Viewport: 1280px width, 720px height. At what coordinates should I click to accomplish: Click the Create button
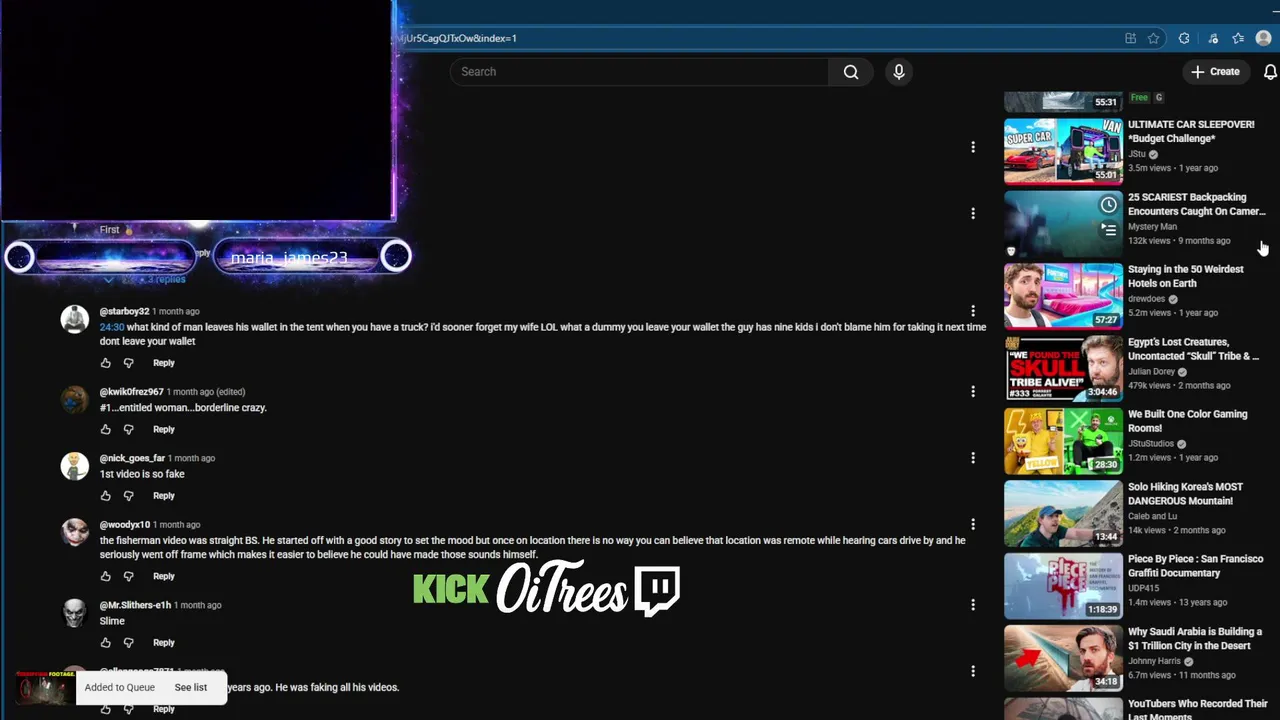pyautogui.click(x=1215, y=72)
